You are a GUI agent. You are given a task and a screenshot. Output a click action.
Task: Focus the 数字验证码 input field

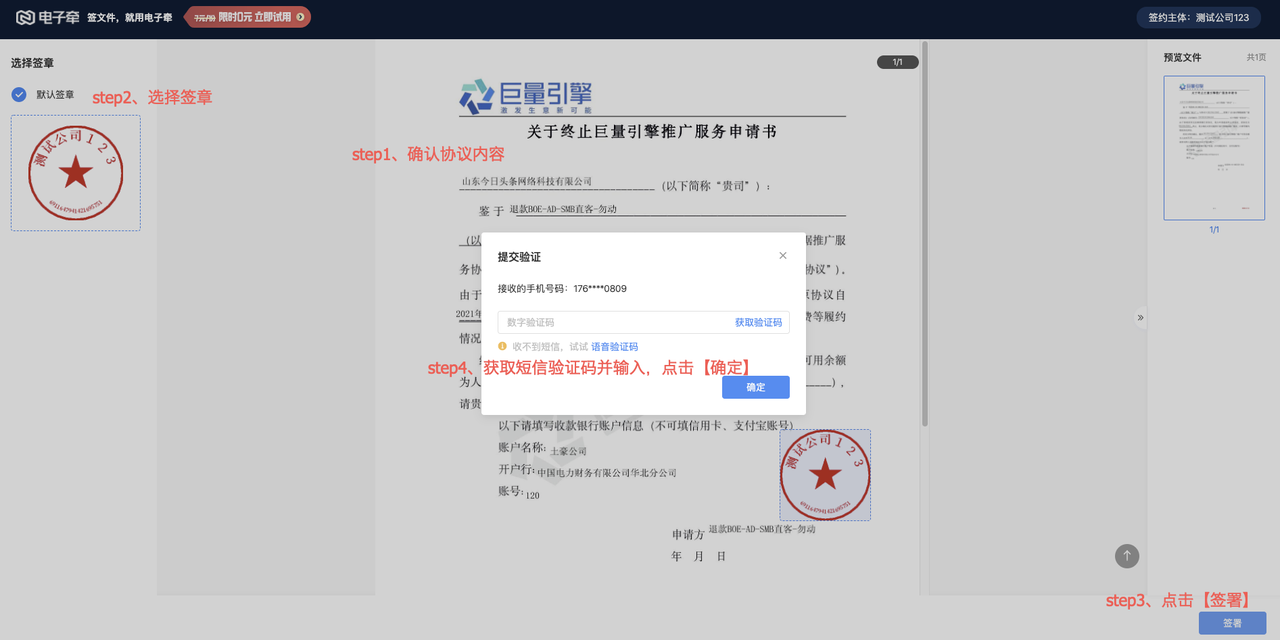click(x=614, y=322)
